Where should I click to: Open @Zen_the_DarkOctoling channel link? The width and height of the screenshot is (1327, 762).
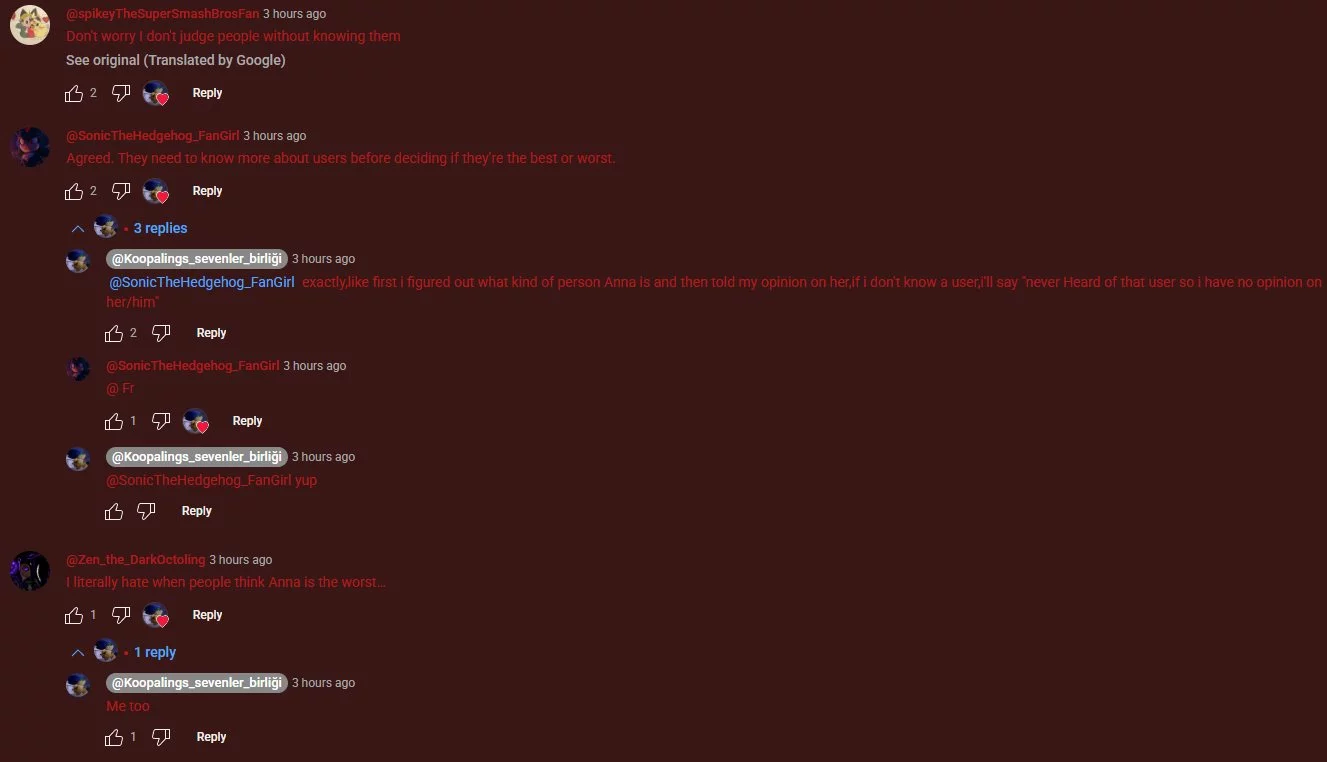(x=135, y=560)
